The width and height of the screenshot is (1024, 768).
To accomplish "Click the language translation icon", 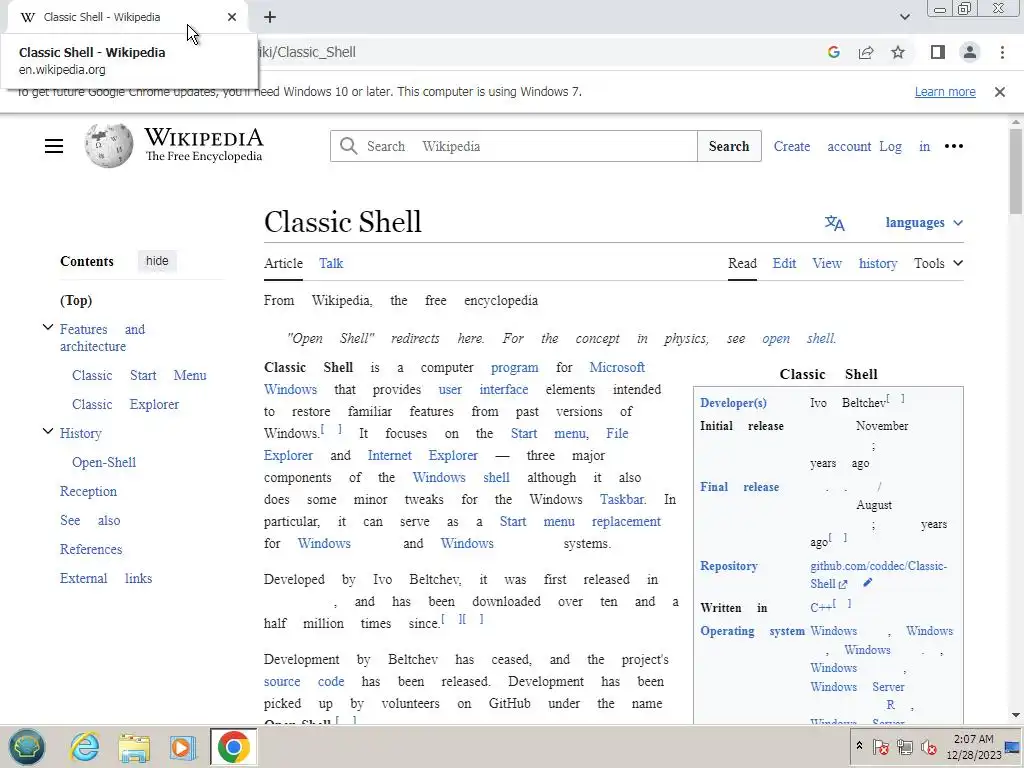I will (835, 223).
